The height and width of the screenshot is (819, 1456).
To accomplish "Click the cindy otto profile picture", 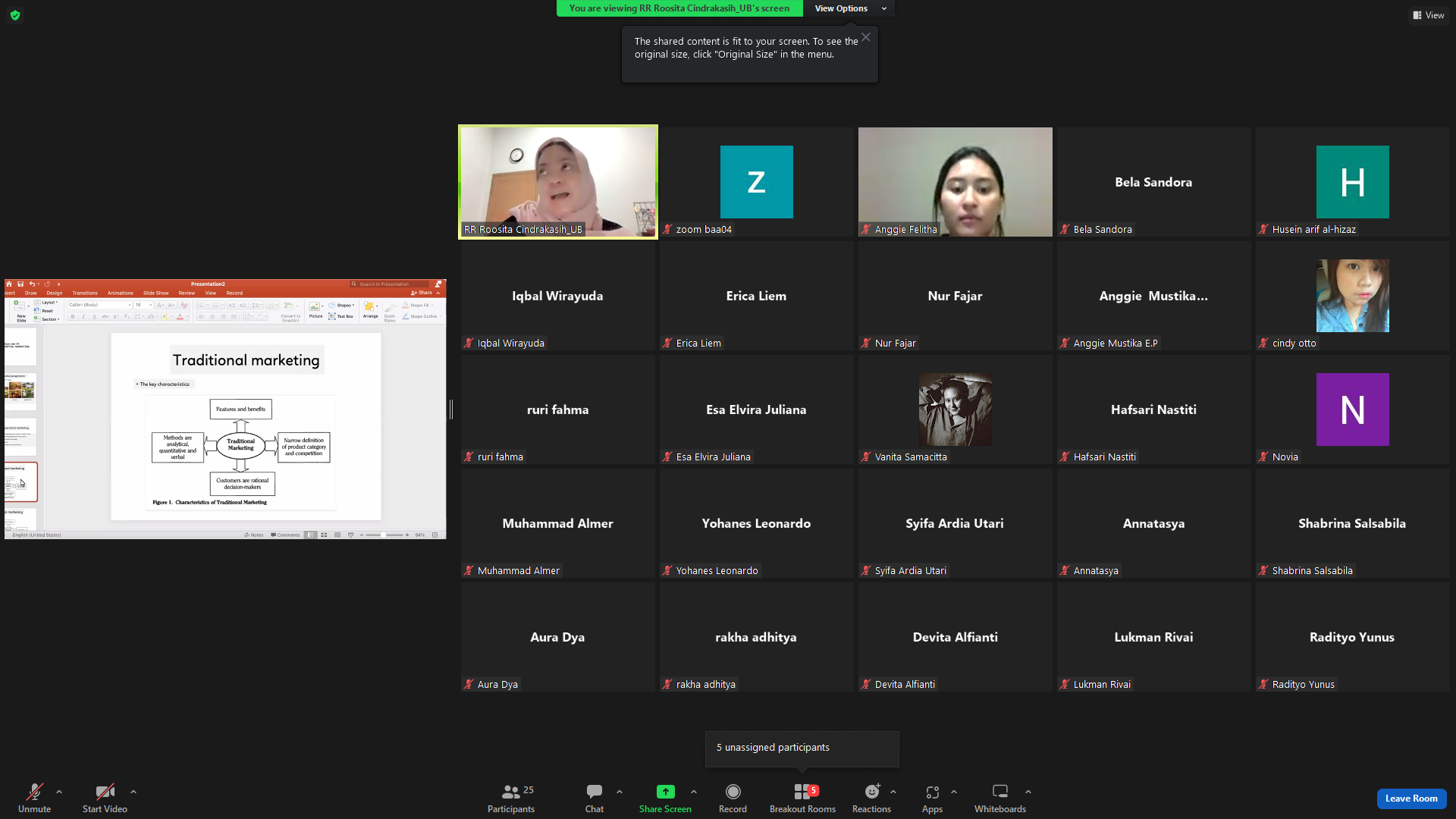I will 1353,296.
